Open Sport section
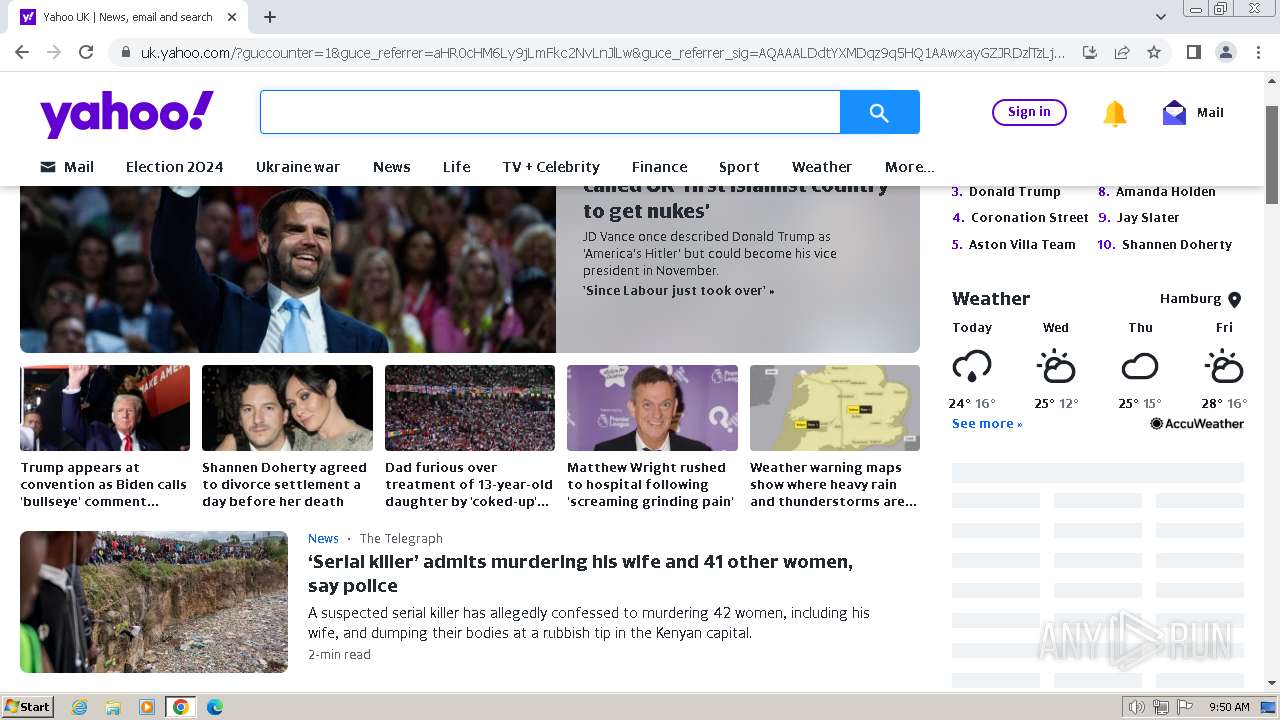Image resolution: width=1280 pixels, height=720 pixels. [739, 167]
